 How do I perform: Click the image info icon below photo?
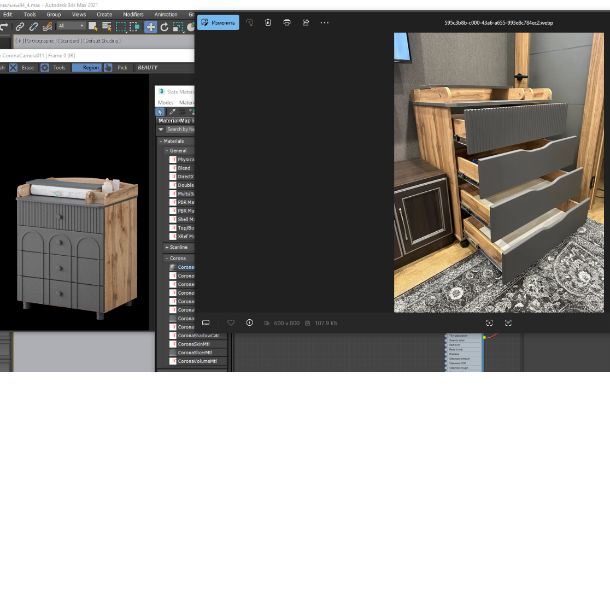pyautogui.click(x=249, y=323)
